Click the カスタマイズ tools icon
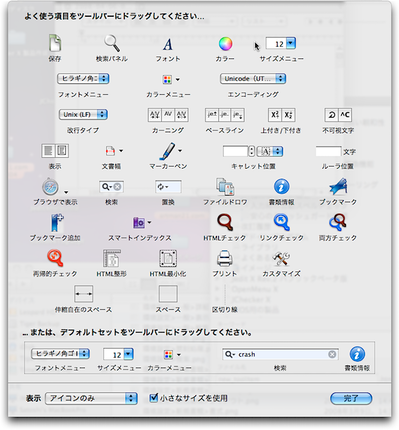399x430 pixels. 282,259
